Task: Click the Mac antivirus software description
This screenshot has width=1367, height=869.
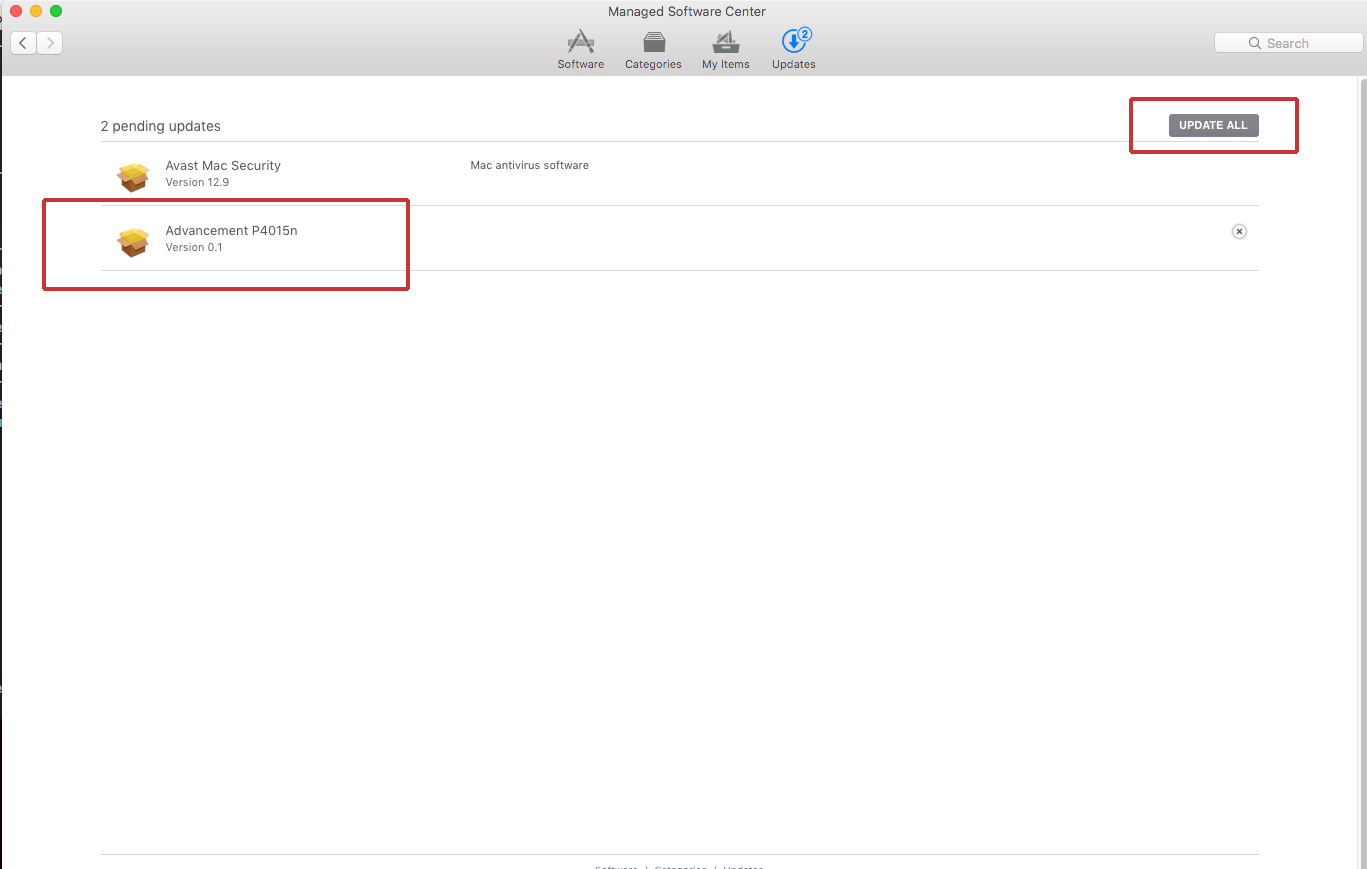Action: tap(529, 165)
